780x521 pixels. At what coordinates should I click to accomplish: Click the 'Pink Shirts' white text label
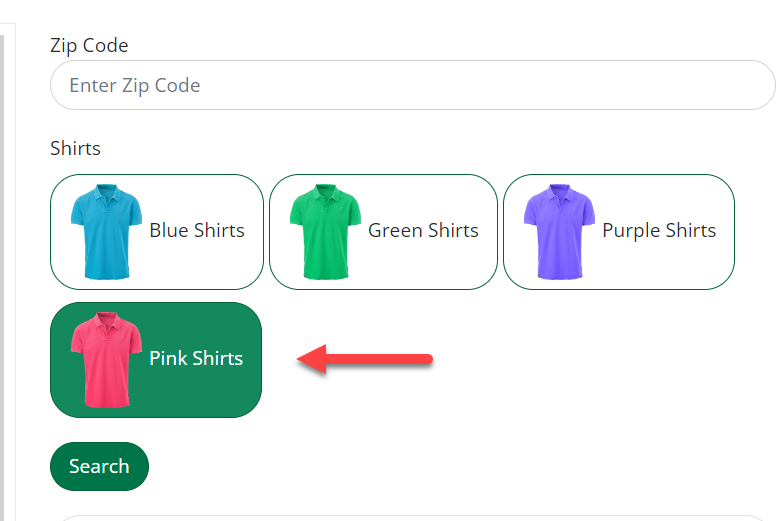[196, 358]
